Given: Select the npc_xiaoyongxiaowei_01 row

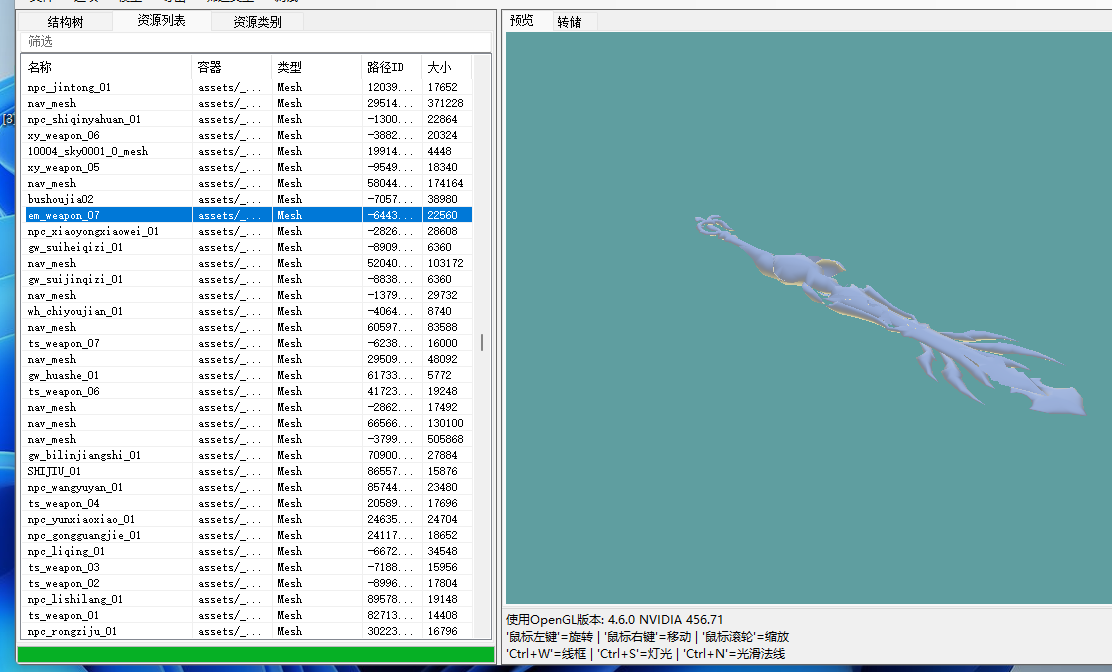Looking at the screenshot, I should pos(249,231).
